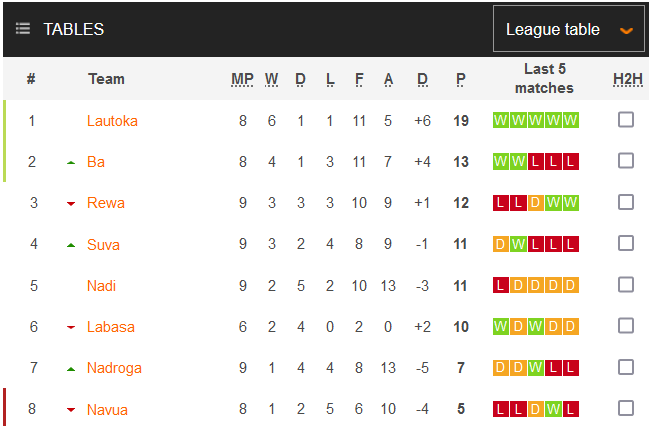The image size is (650, 426).
Task: Tick the H2H checkbox for Suva
Action: tap(626, 243)
